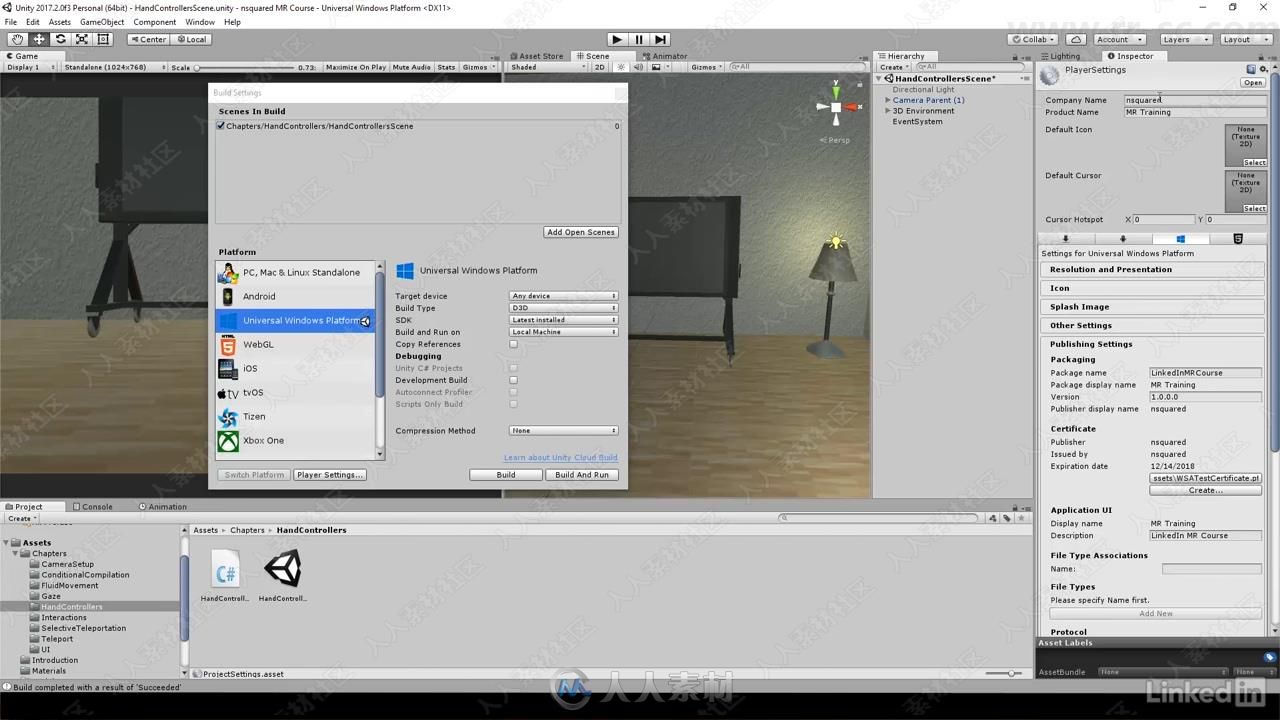Select WebGL platform
This screenshot has width=1280, height=720.
tap(296, 344)
